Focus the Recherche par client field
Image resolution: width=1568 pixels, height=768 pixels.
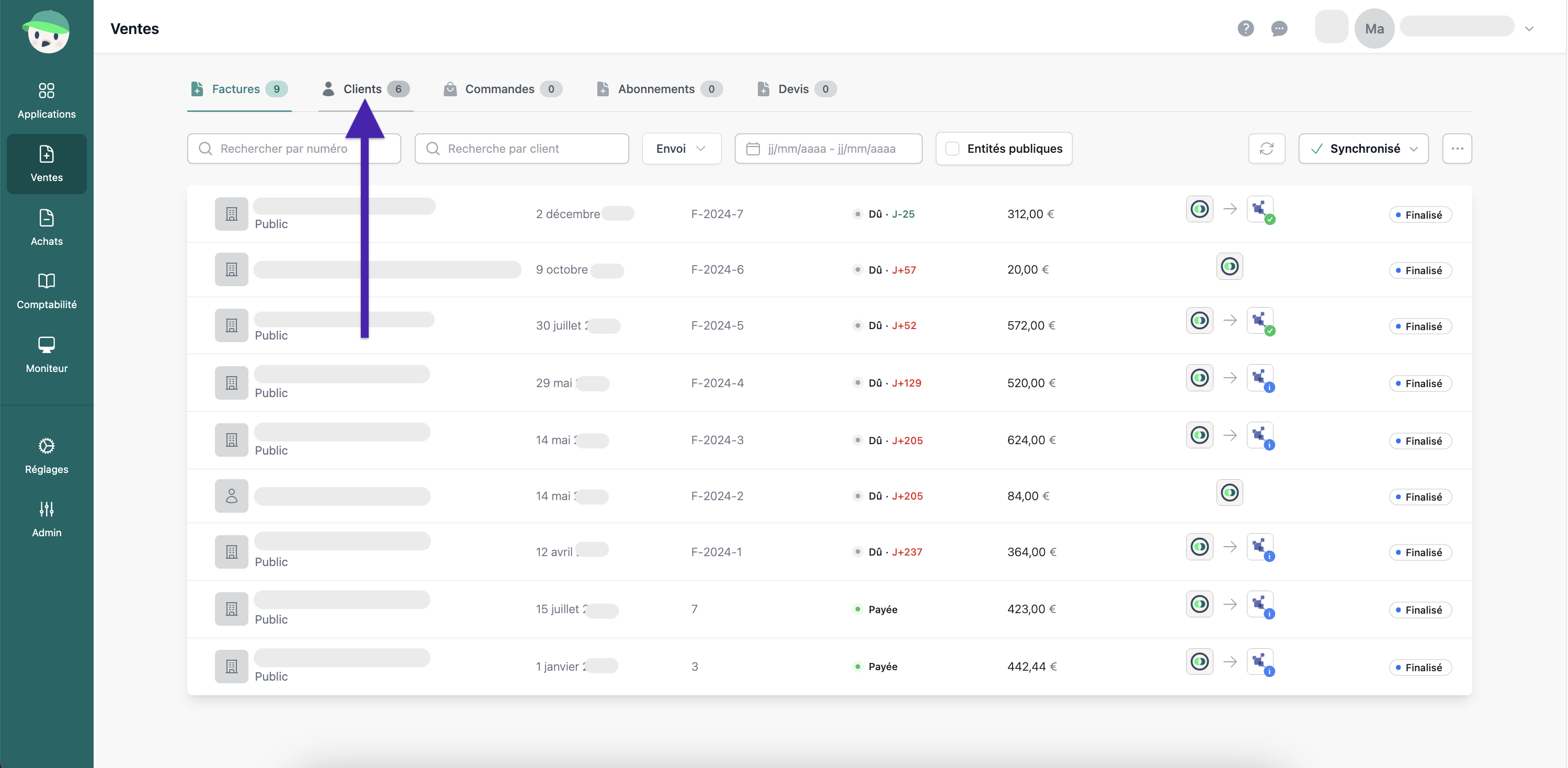(521, 149)
